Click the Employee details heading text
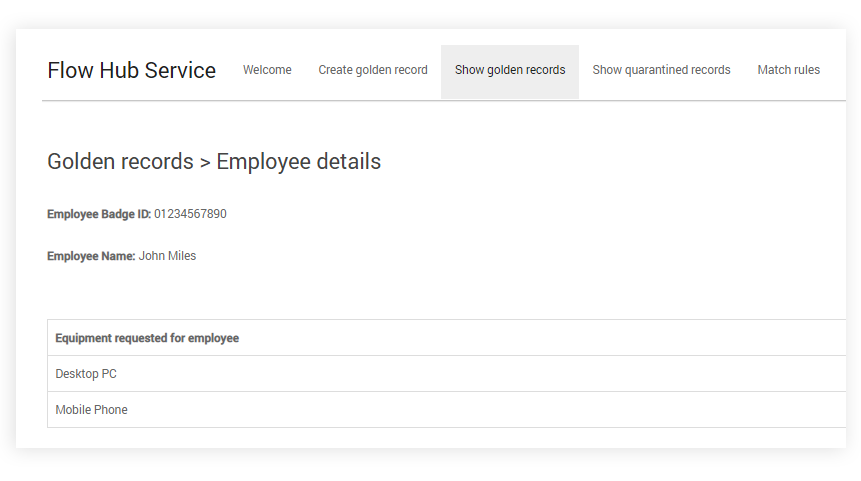The image size is (861, 481). [x=298, y=162]
